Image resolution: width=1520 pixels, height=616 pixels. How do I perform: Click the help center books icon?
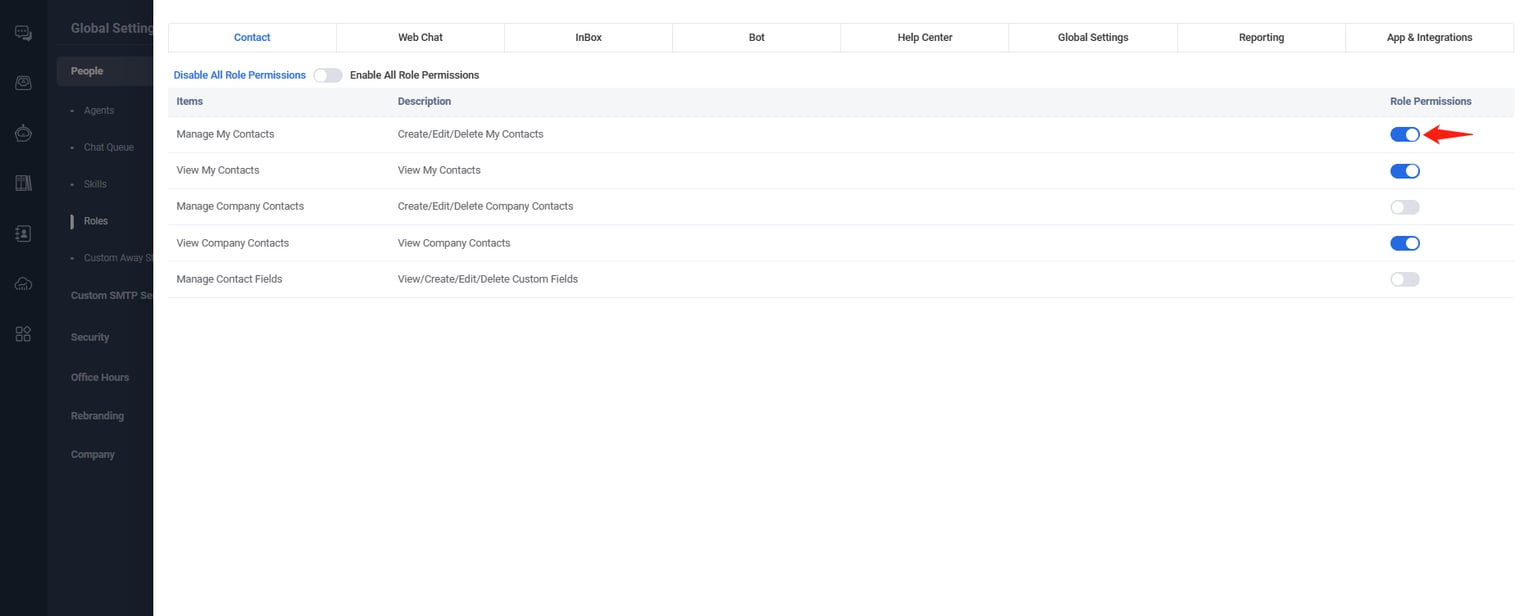pos(23,183)
